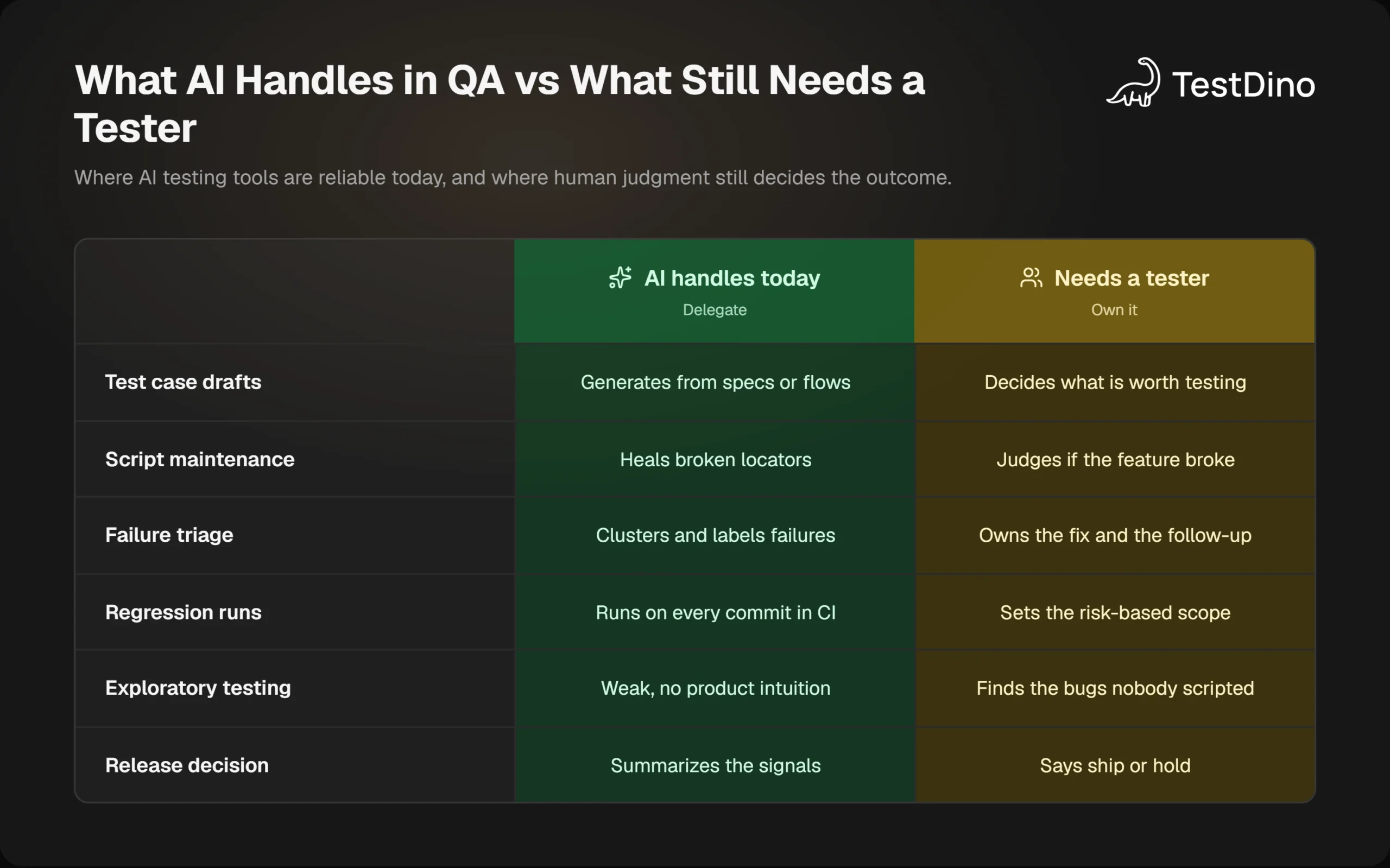
Task: Click 'Decides what is worth testing' cell
Action: coord(1115,382)
